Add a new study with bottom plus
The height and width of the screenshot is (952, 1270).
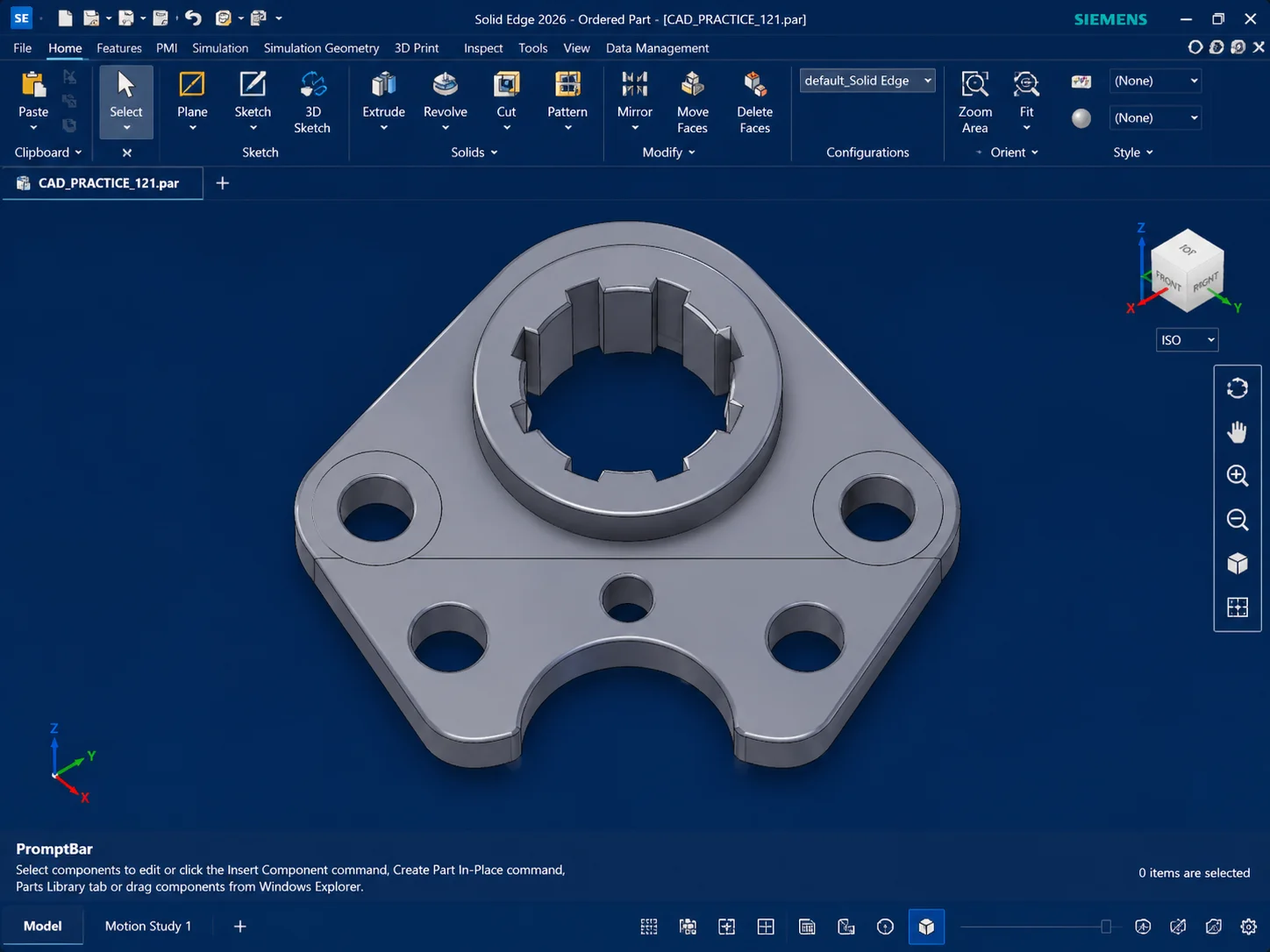pyautogui.click(x=239, y=927)
